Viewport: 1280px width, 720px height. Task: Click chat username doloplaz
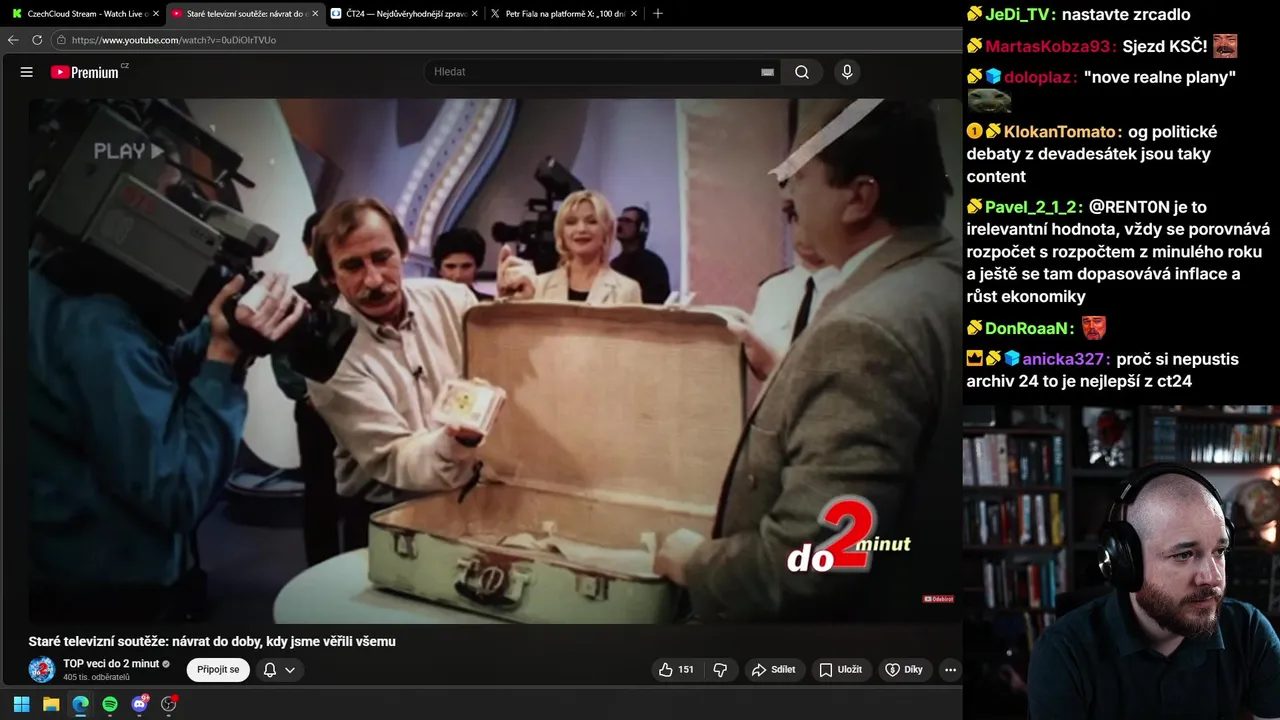pos(1039,77)
